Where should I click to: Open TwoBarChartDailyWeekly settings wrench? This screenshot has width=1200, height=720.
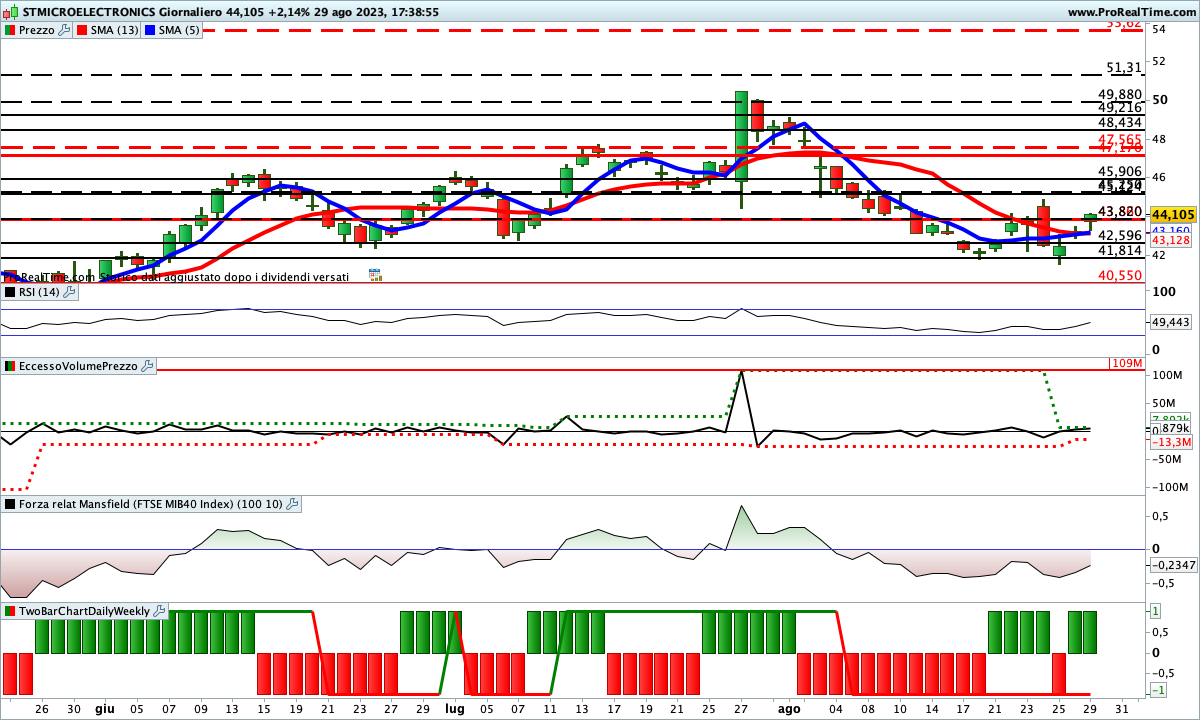pyautogui.click(x=160, y=610)
